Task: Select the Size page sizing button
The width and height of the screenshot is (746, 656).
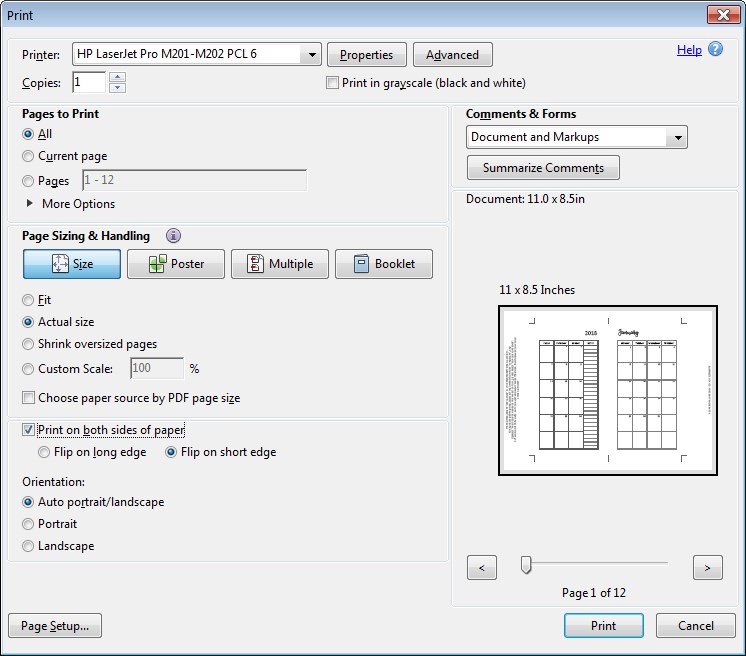Action: pyautogui.click(x=72, y=264)
